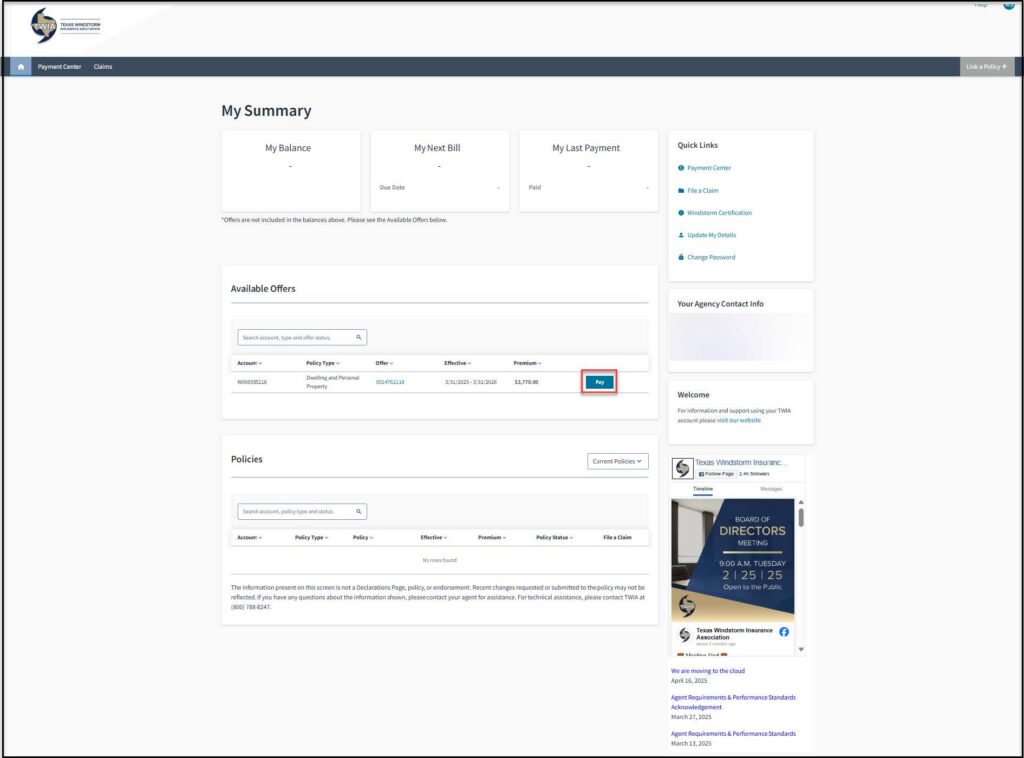This screenshot has height=758, width=1024.
Task: Click the home icon in navigation bar
Action: [x=20, y=67]
